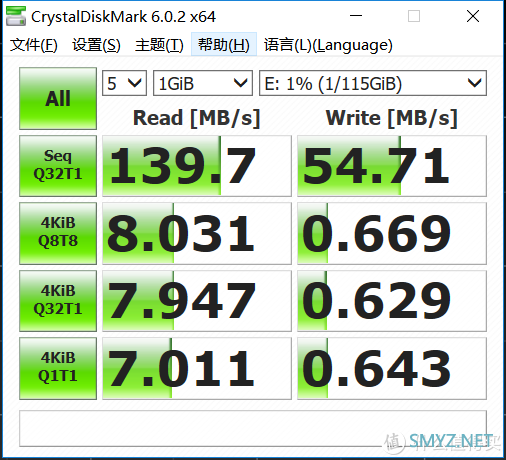Image resolution: width=506 pixels, height=460 pixels.
Task: Run all benchmarks with the All button
Action: click(x=58, y=98)
